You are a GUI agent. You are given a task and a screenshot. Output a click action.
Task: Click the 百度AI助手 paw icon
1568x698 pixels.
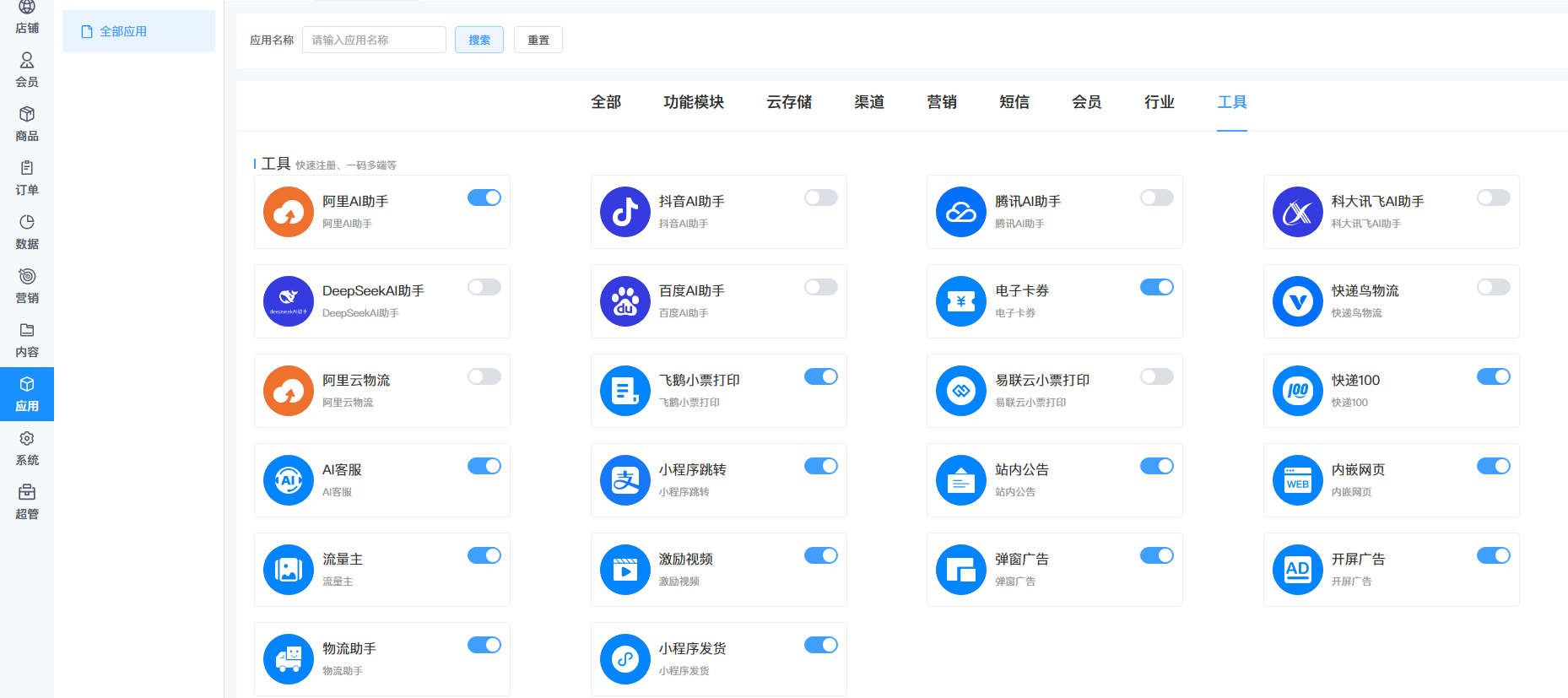625,301
